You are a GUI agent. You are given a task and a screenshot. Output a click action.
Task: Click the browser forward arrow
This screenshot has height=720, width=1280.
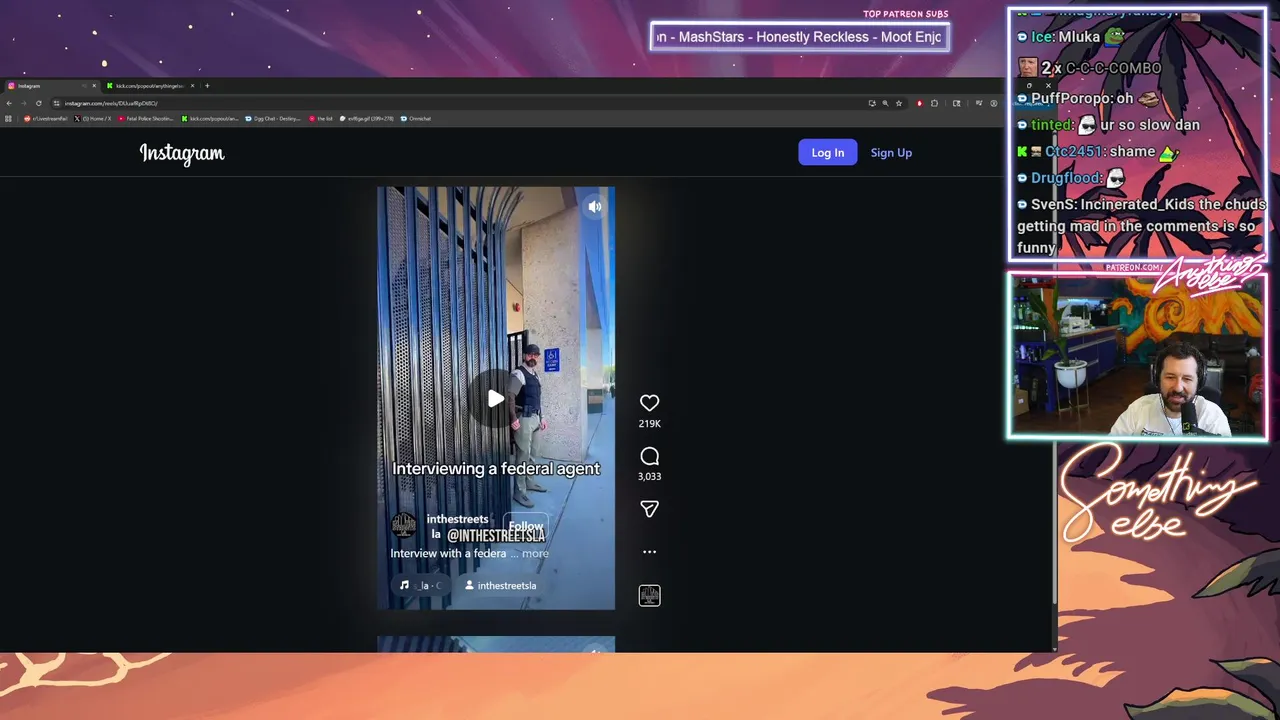point(24,103)
